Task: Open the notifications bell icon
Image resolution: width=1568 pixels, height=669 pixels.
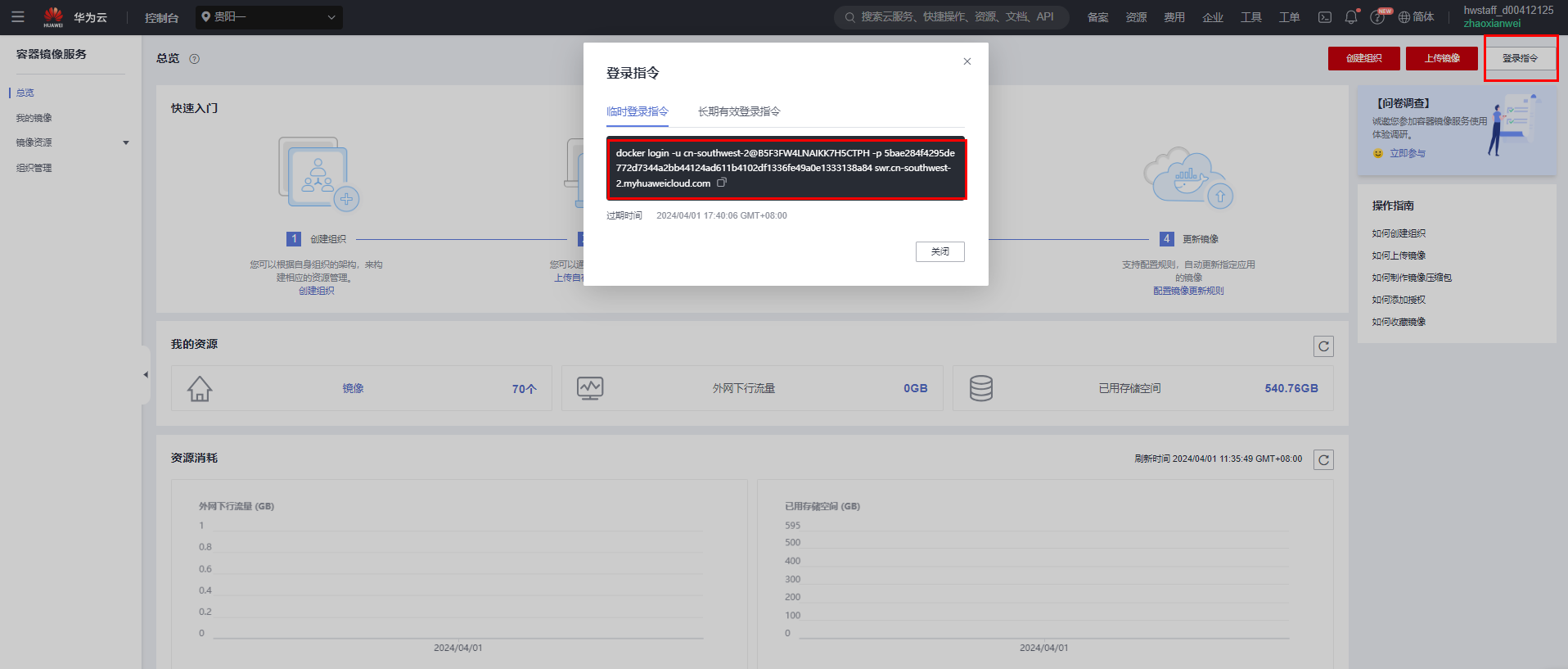Action: tap(1351, 16)
